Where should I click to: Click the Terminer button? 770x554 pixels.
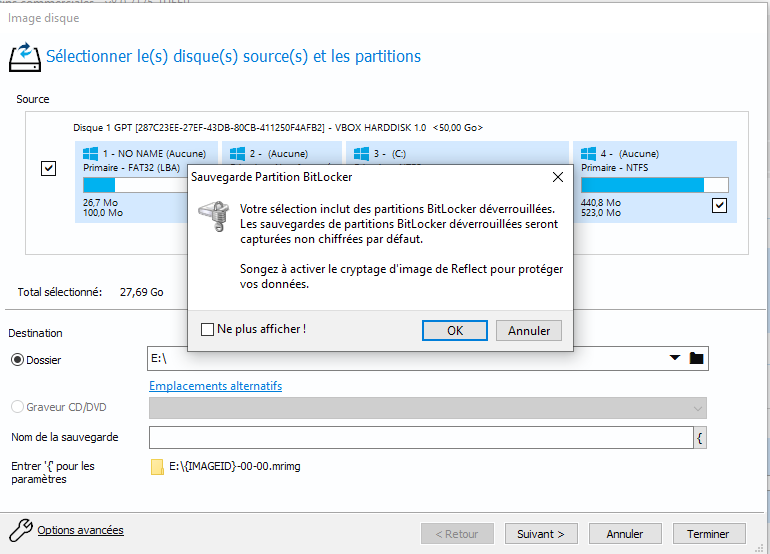(708, 534)
